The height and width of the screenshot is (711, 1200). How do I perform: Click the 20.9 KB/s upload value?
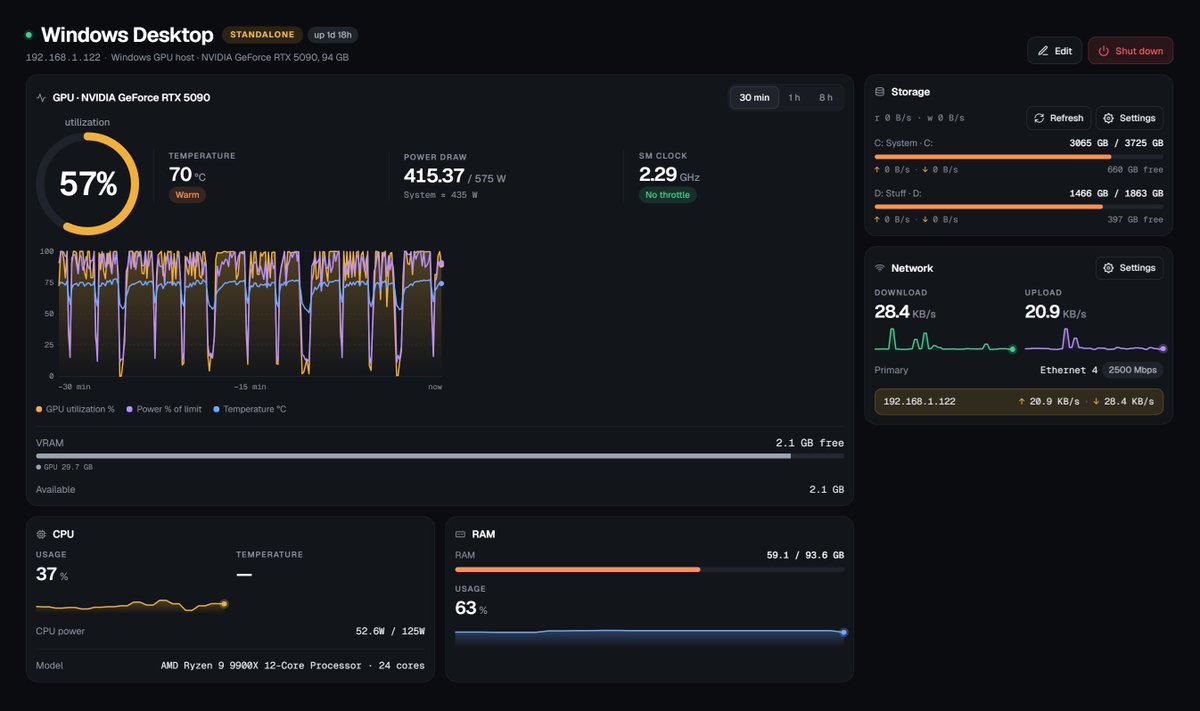click(x=1055, y=312)
